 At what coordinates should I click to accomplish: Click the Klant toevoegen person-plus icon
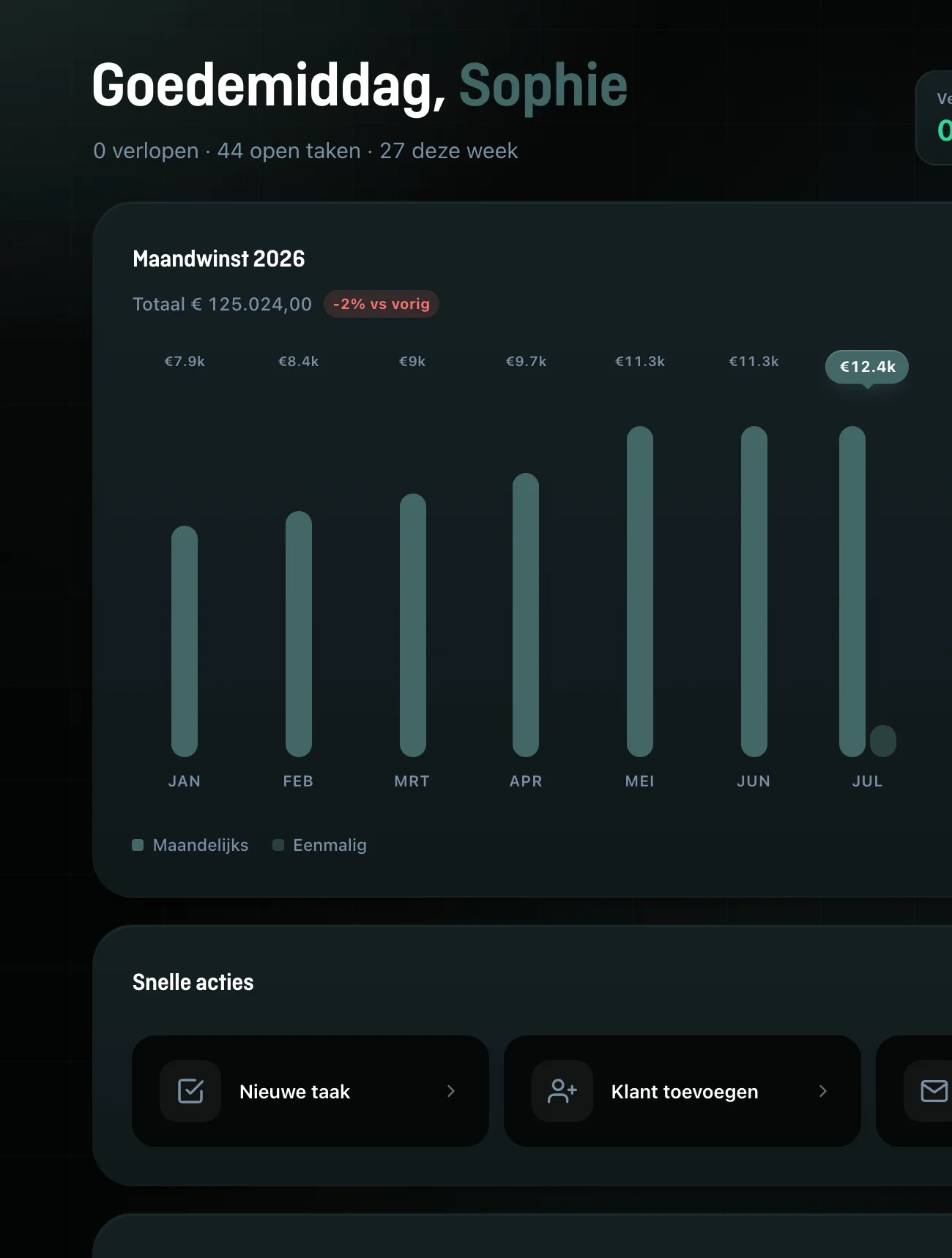click(562, 1091)
